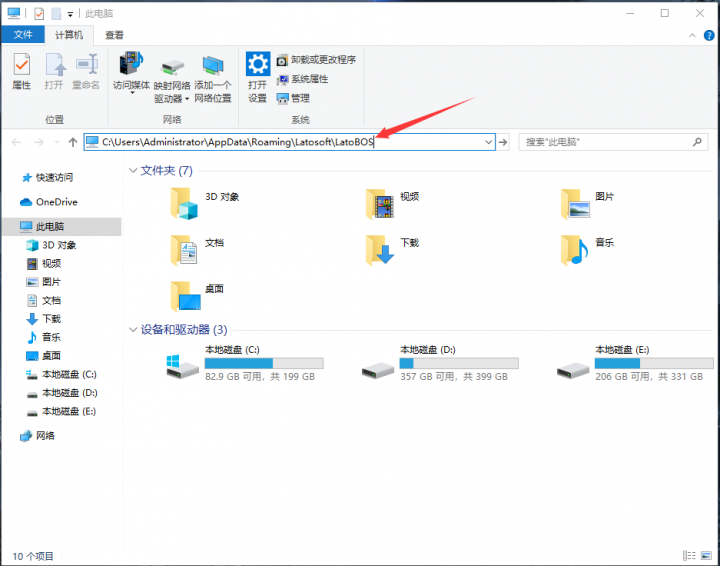Open the help question mark icon
This screenshot has width=720, height=566.
pyautogui.click(x=709, y=35)
